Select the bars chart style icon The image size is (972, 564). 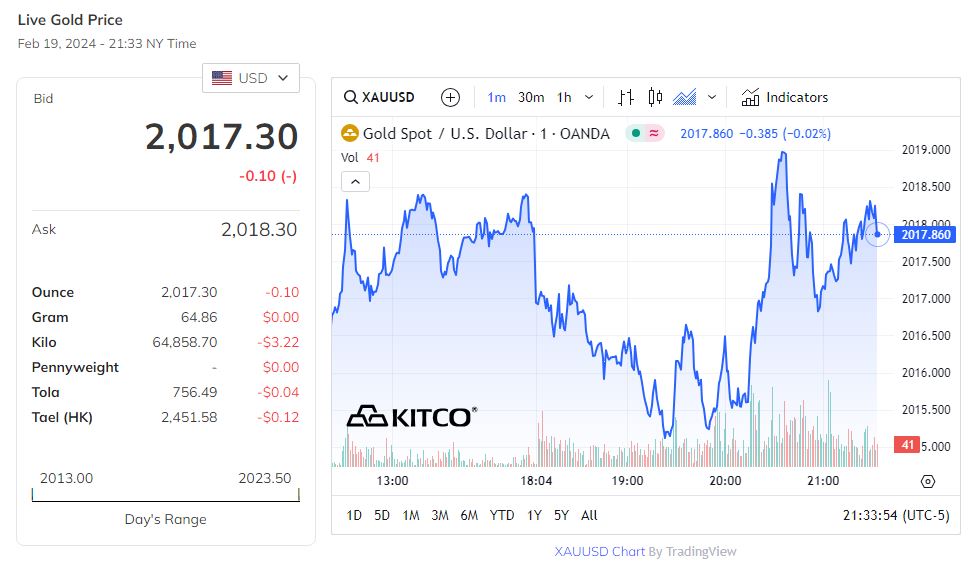coord(626,97)
